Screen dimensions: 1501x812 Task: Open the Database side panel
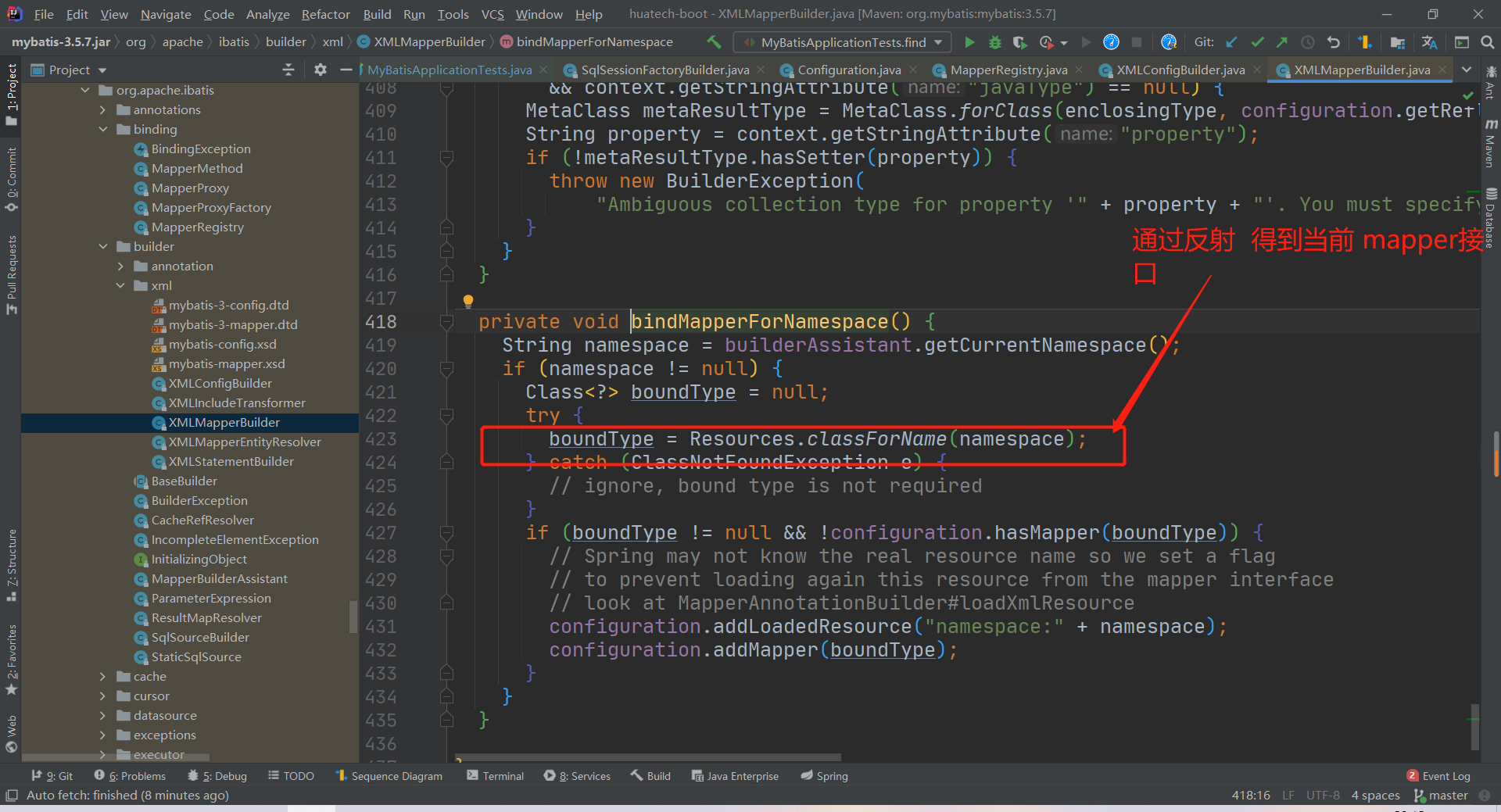1491,217
